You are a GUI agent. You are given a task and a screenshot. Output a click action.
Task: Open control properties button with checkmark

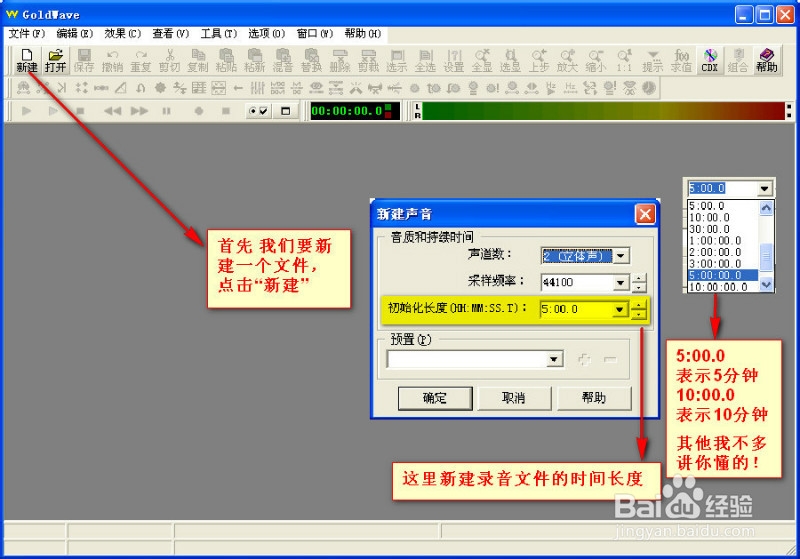[x=258, y=111]
